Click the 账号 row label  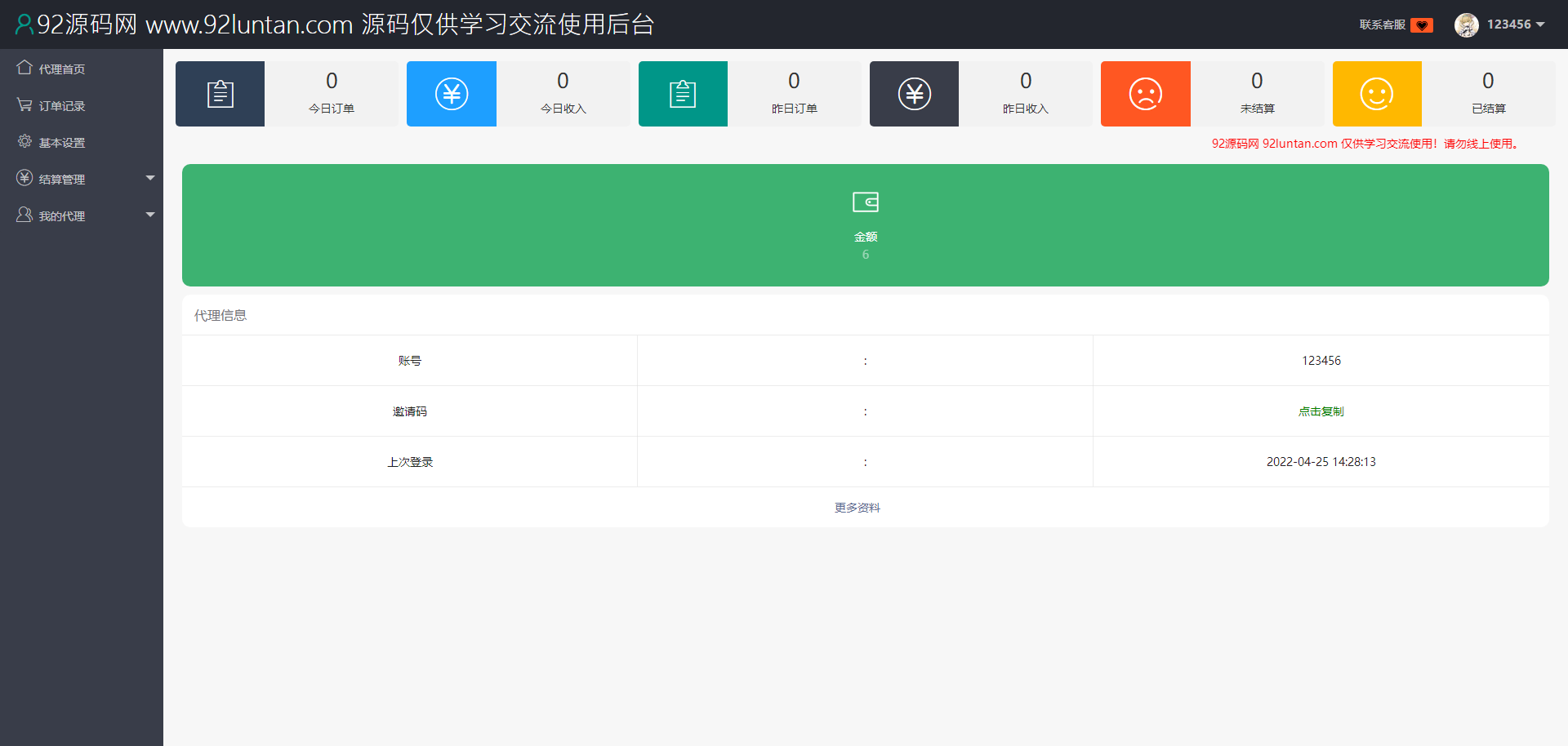(x=410, y=361)
